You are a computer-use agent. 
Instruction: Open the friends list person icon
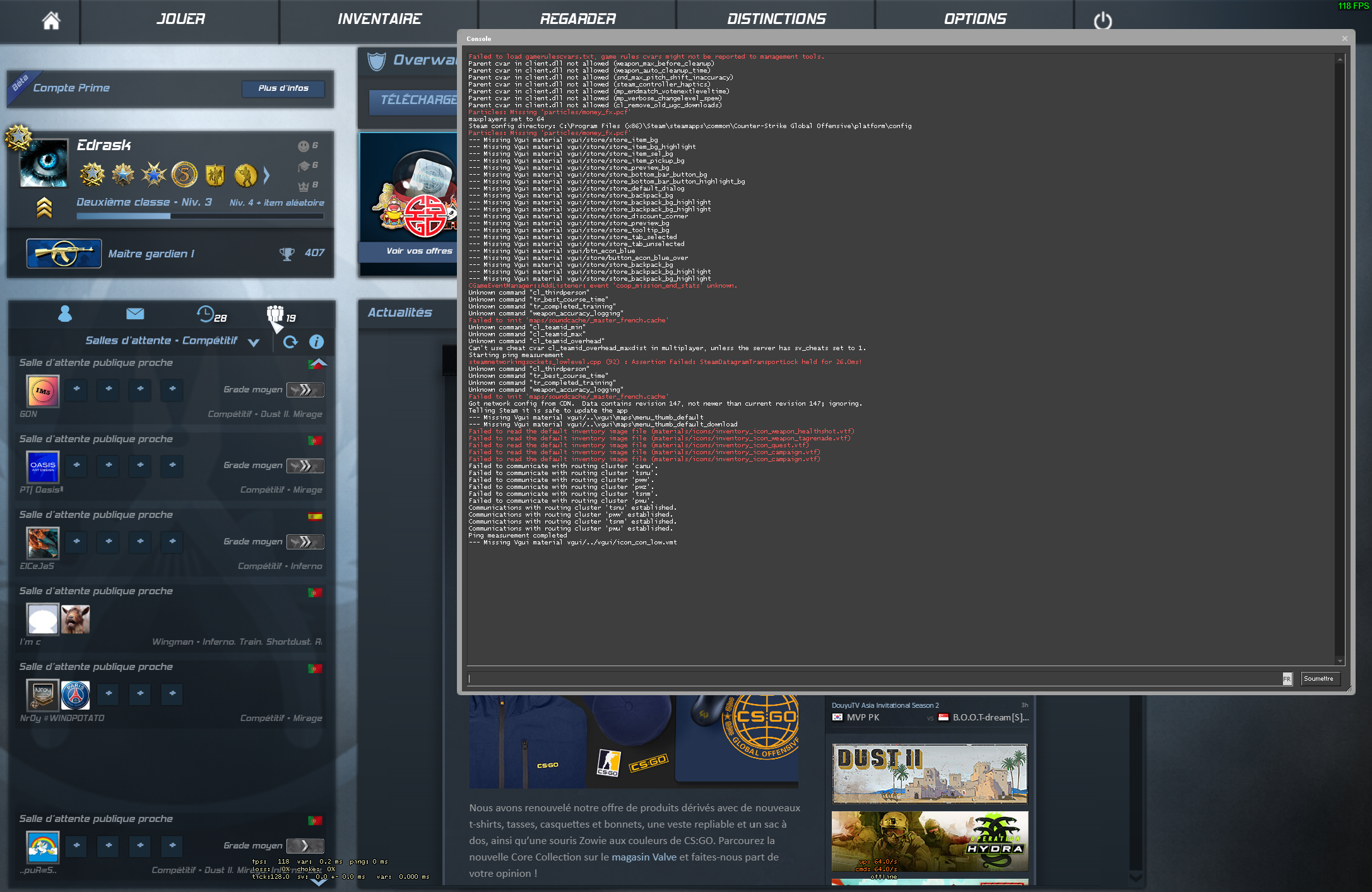tap(65, 314)
